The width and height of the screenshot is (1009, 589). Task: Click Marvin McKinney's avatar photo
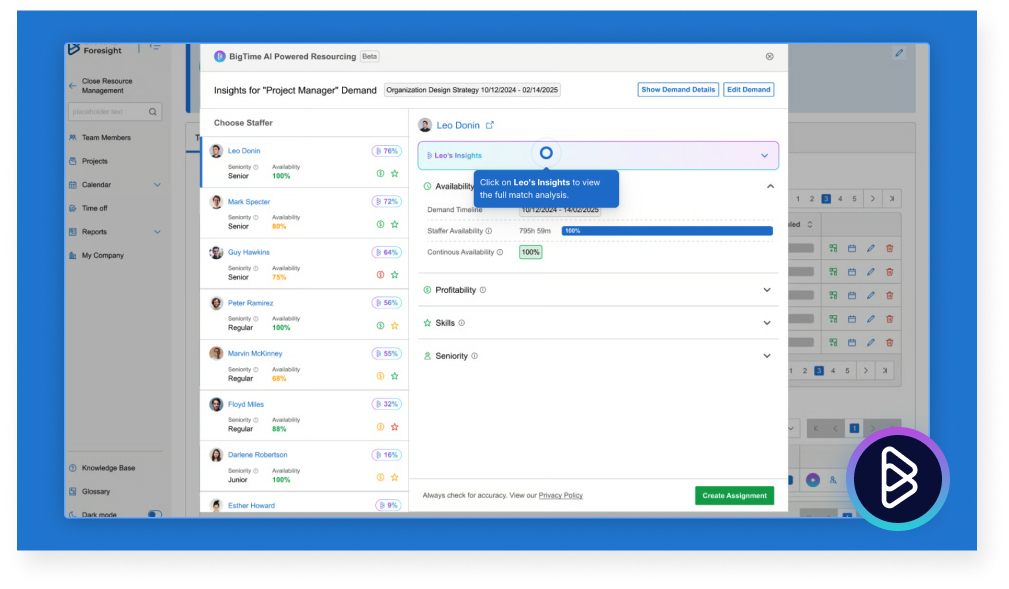click(216, 353)
